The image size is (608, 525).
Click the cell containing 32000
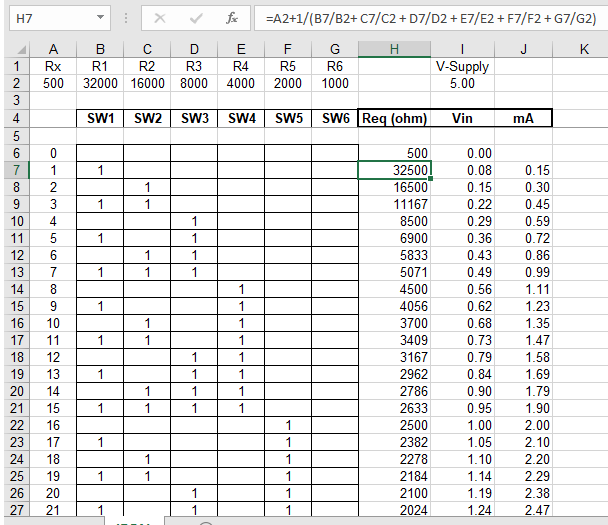click(100, 83)
